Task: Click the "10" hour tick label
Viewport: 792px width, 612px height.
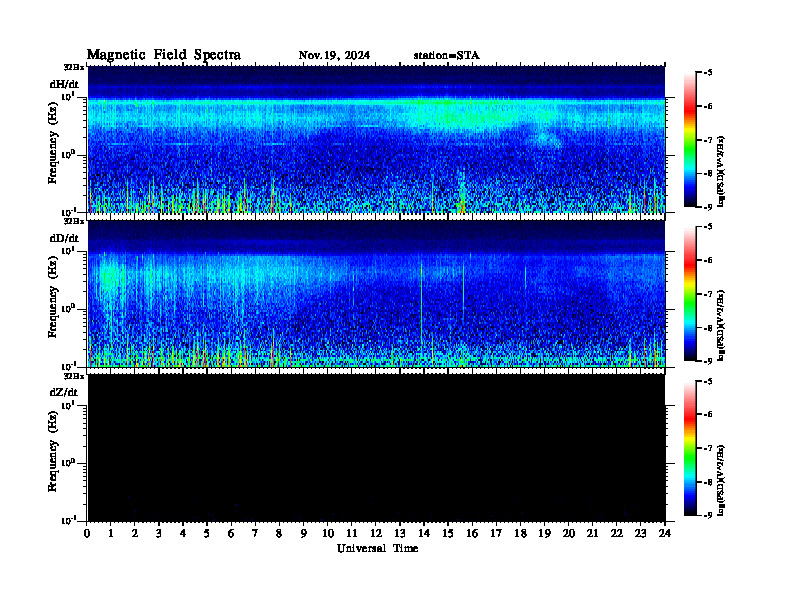Action: pyautogui.click(x=328, y=533)
